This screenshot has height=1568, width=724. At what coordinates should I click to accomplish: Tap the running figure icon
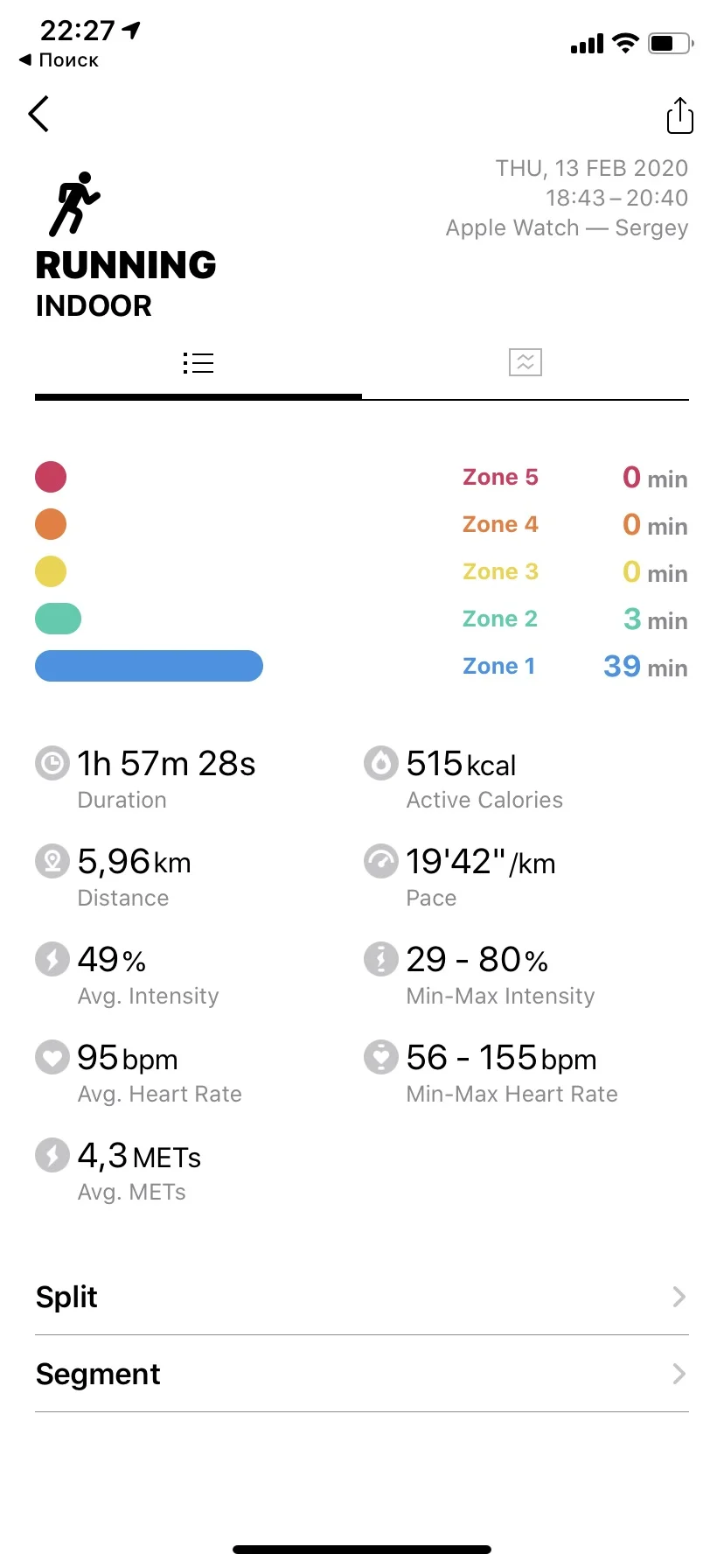(74, 204)
